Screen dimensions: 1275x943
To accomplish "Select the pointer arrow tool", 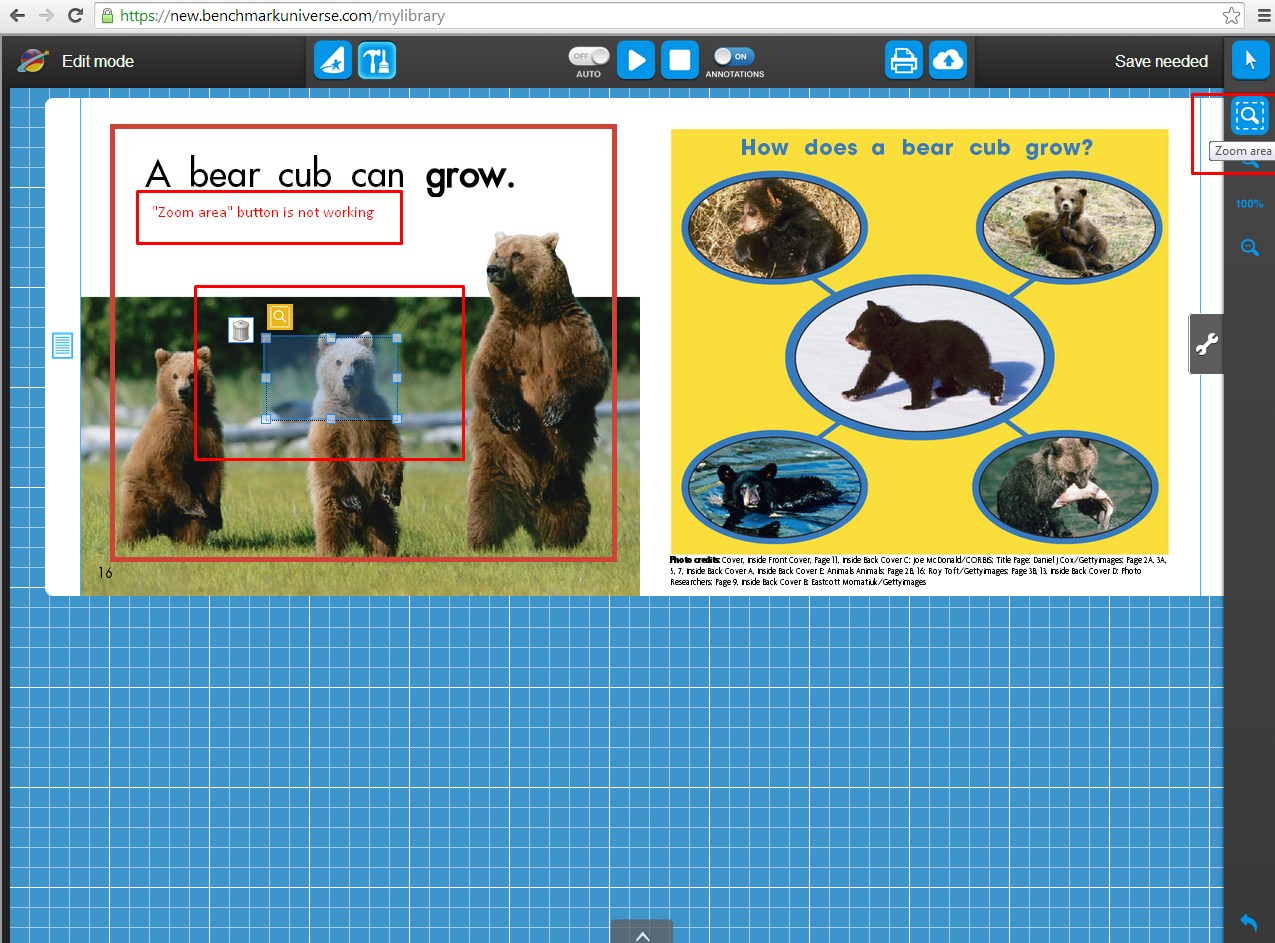I will 1250,61.
